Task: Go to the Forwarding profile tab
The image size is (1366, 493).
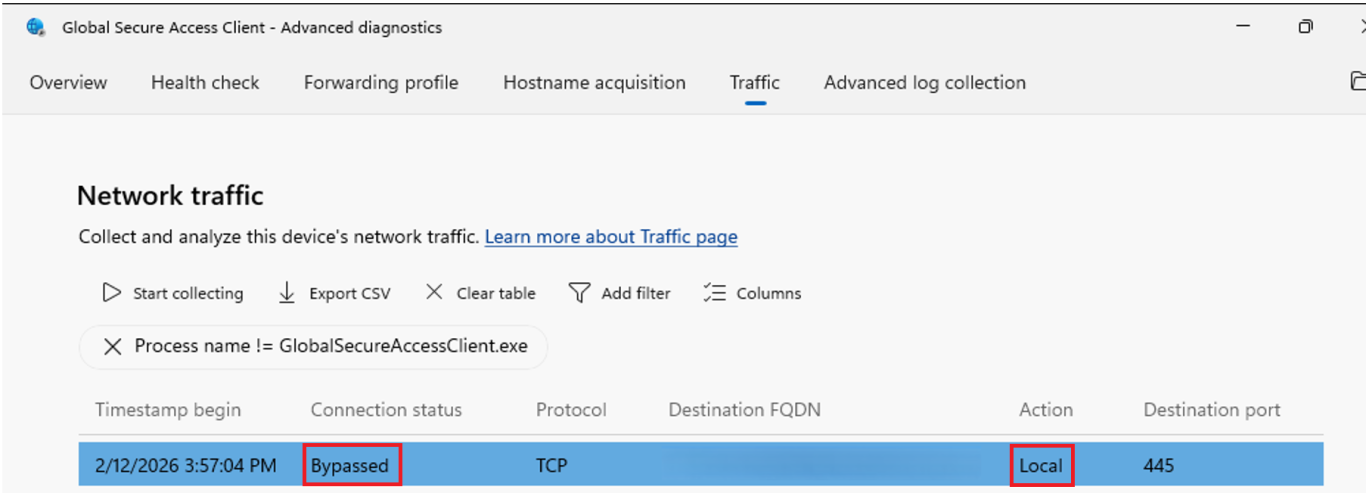Action: click(x=381, y=83)
